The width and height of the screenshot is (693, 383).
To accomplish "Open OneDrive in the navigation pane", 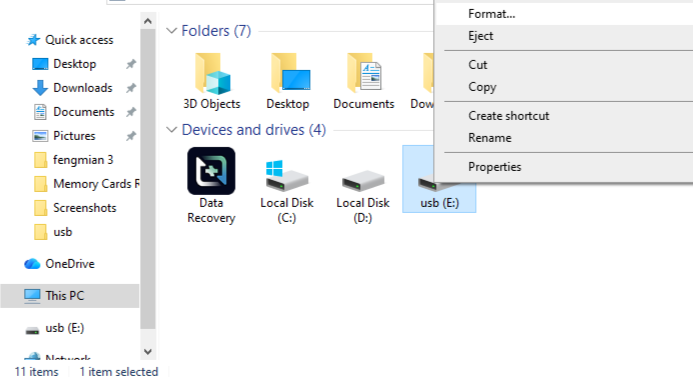I will (70, 264).
